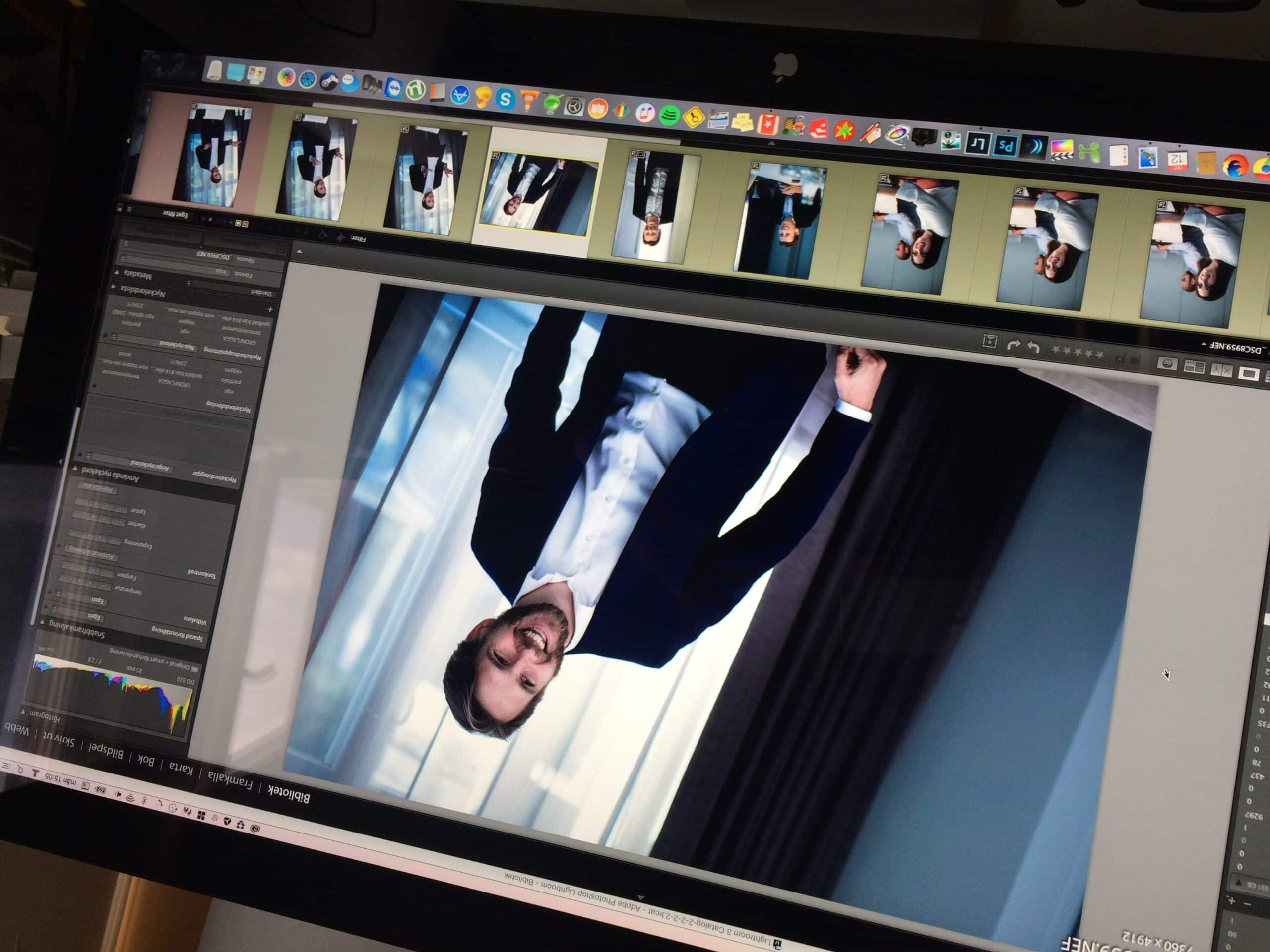The height and width of the screenshot is (952, 1270).
Task: Open Photos app from the Dock
Action: coord(286,77)
